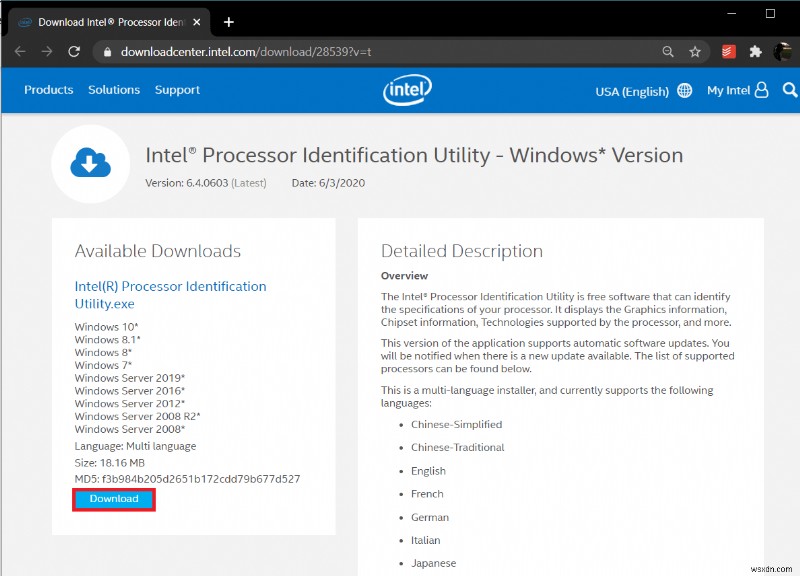The image size is (800, 576).
Task: Open the site search magnifier
Action: click(x=790, y=90)
